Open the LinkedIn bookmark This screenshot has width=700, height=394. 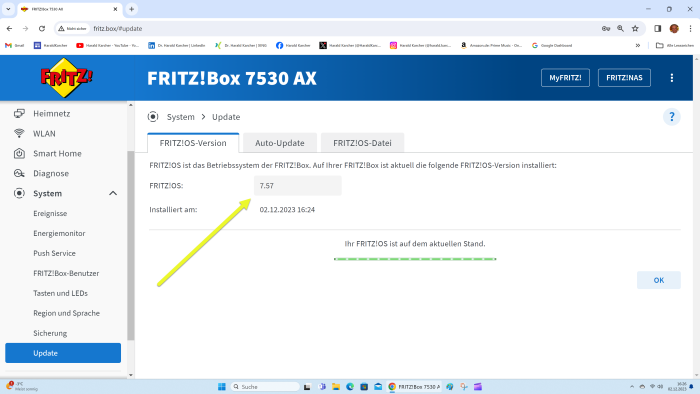[x=176, y=46]
